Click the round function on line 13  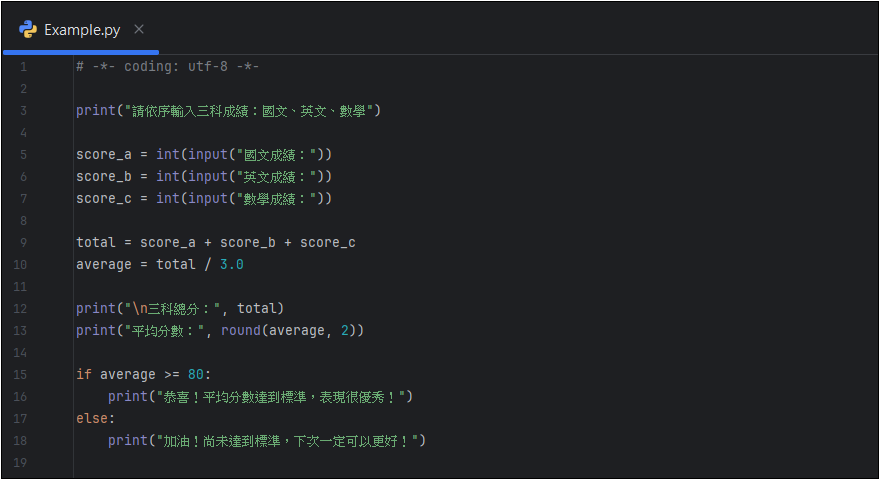pyautogui.click(x=240, y=331)
